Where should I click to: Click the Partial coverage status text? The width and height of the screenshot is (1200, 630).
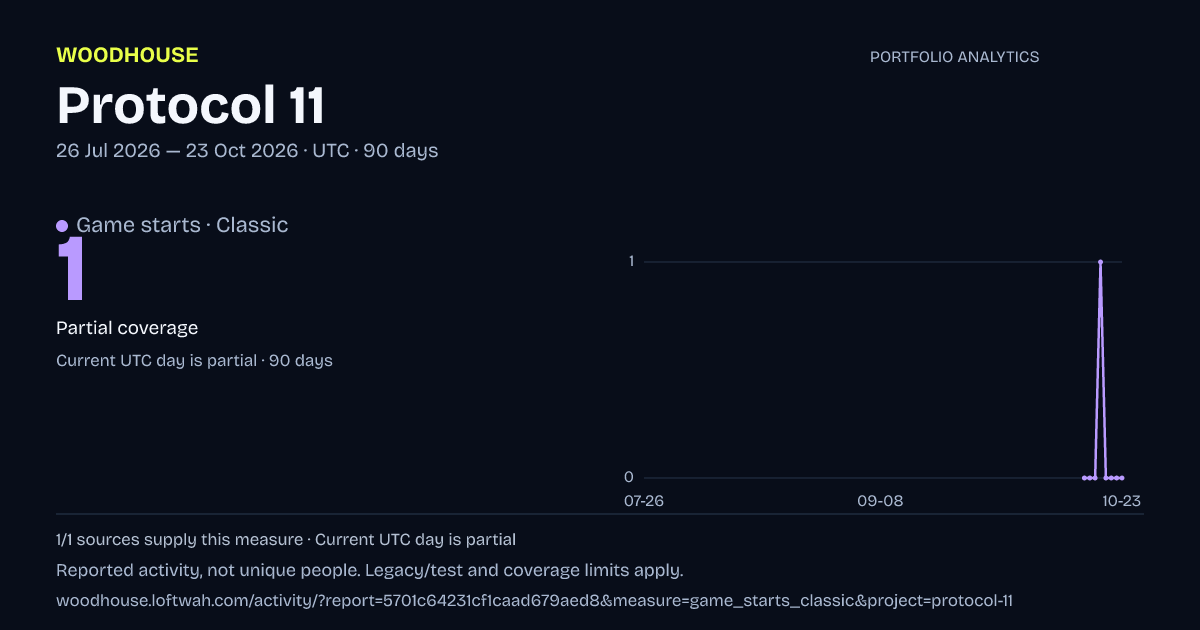(x=127, y=328)
